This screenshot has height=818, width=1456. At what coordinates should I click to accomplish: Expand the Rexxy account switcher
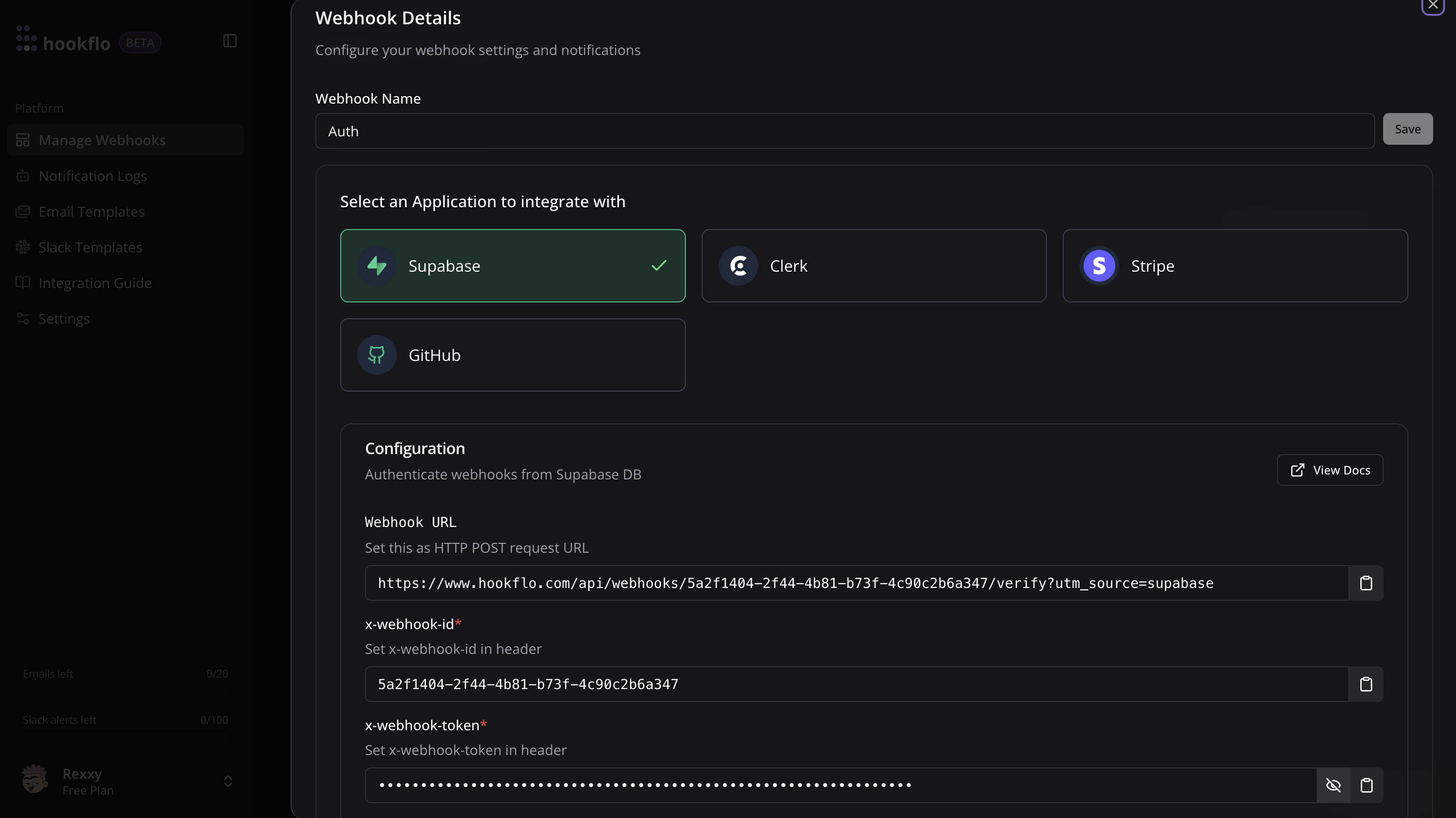228,781
